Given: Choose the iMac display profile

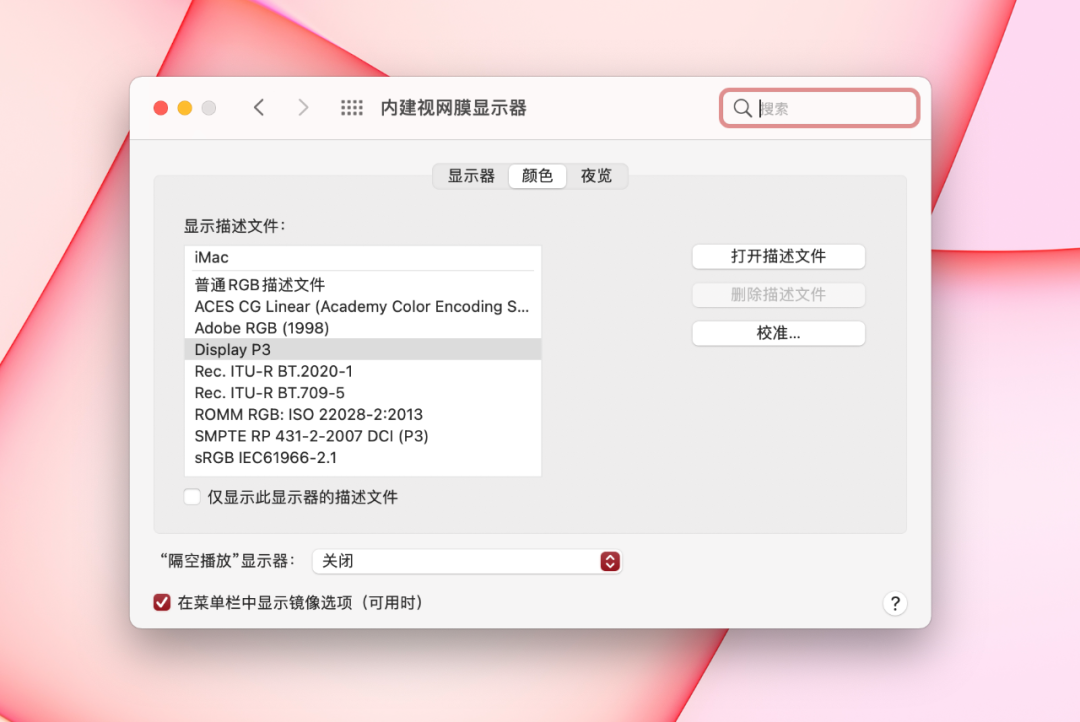Looking at the screenshot, I should click(x=363, y=258).
